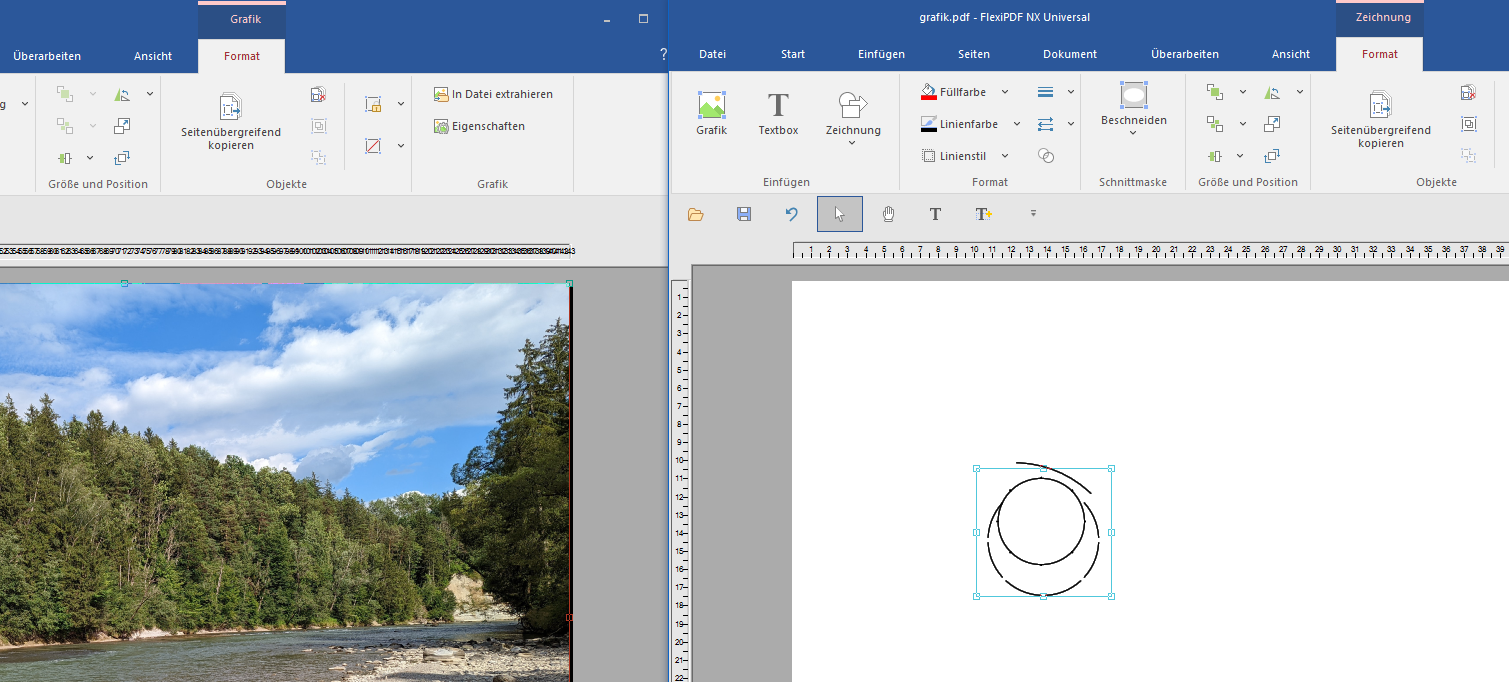The image size is (1509, 682).
Task: Click the undo arrow icon
Action: tap(792, 214)
